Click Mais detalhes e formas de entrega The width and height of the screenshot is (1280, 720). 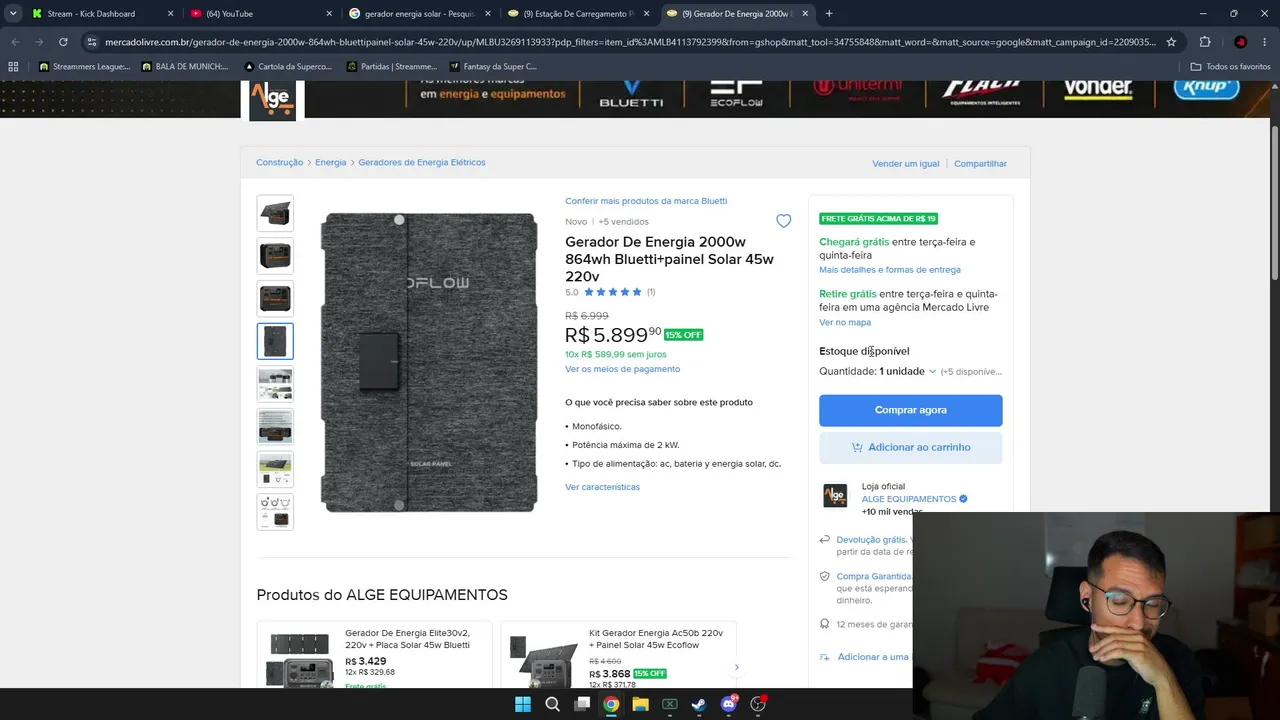890,270
